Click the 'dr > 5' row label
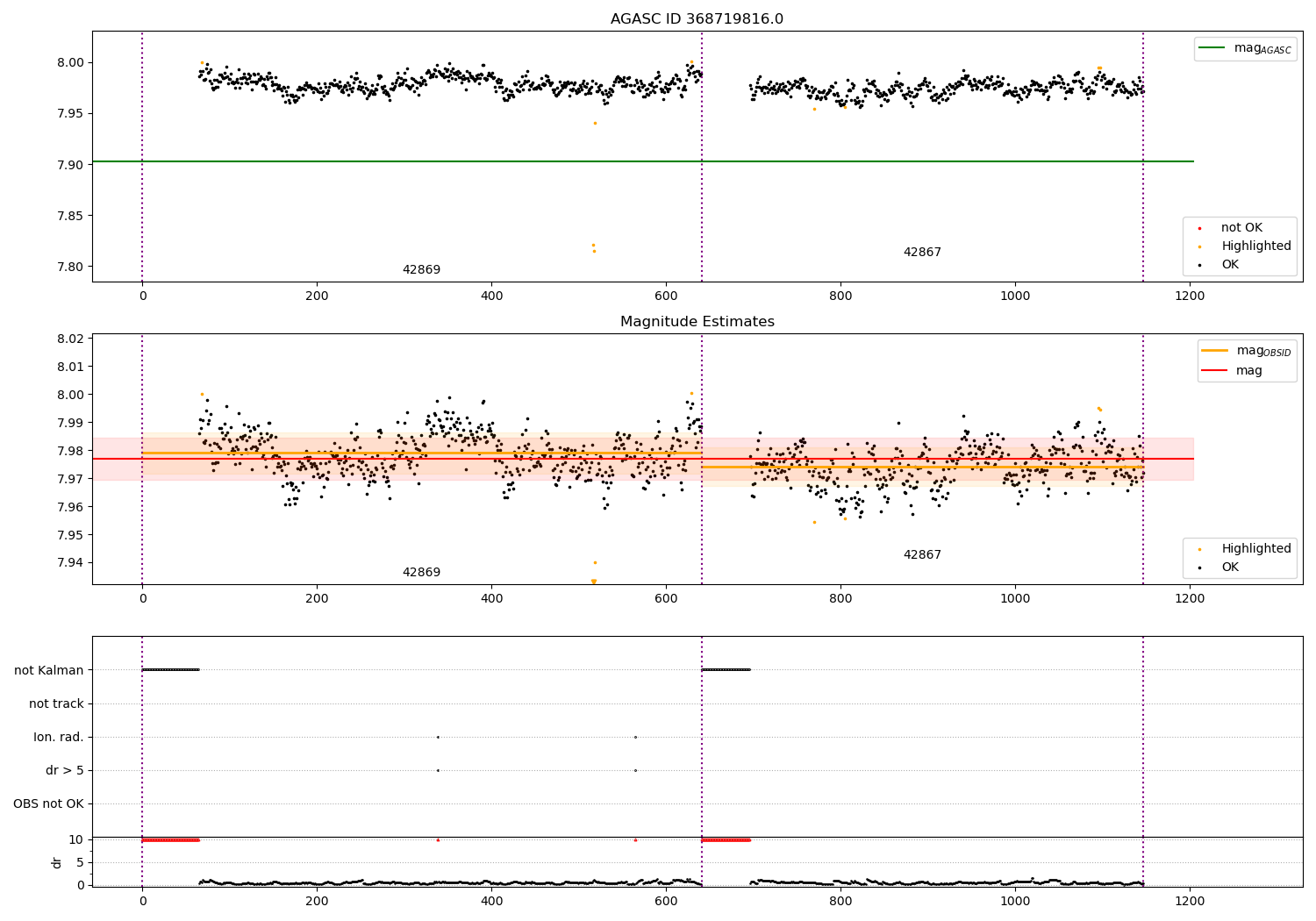 click(x=65, y=771)
